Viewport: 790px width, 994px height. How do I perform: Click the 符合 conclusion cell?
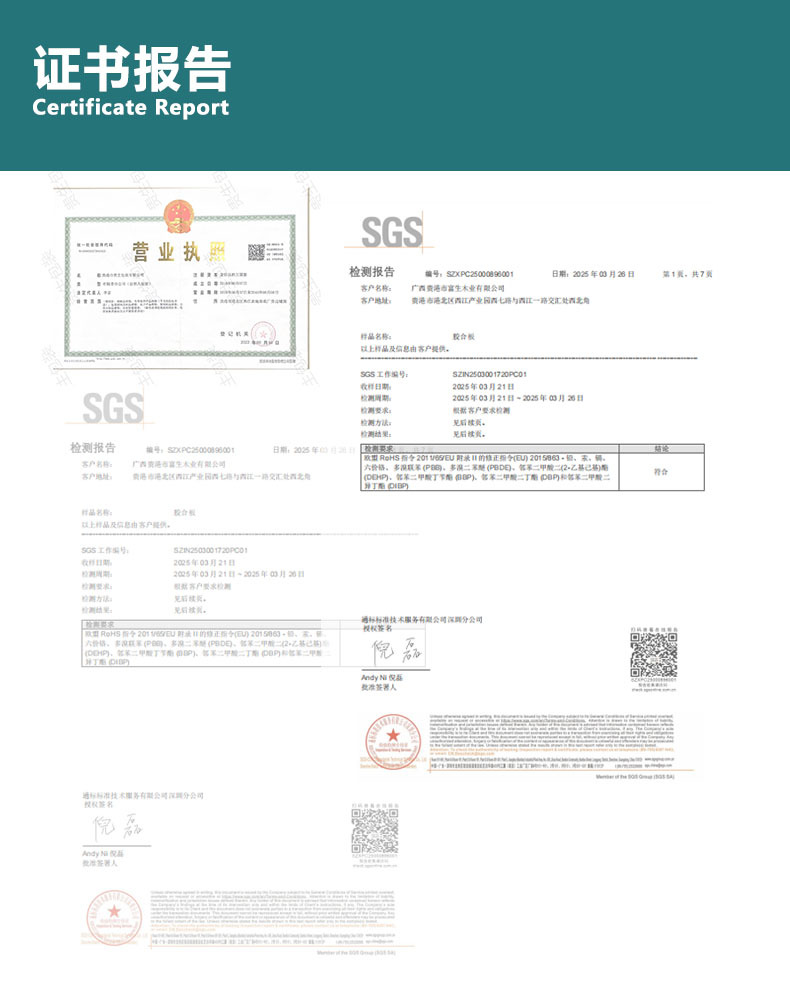pos(661,472)
